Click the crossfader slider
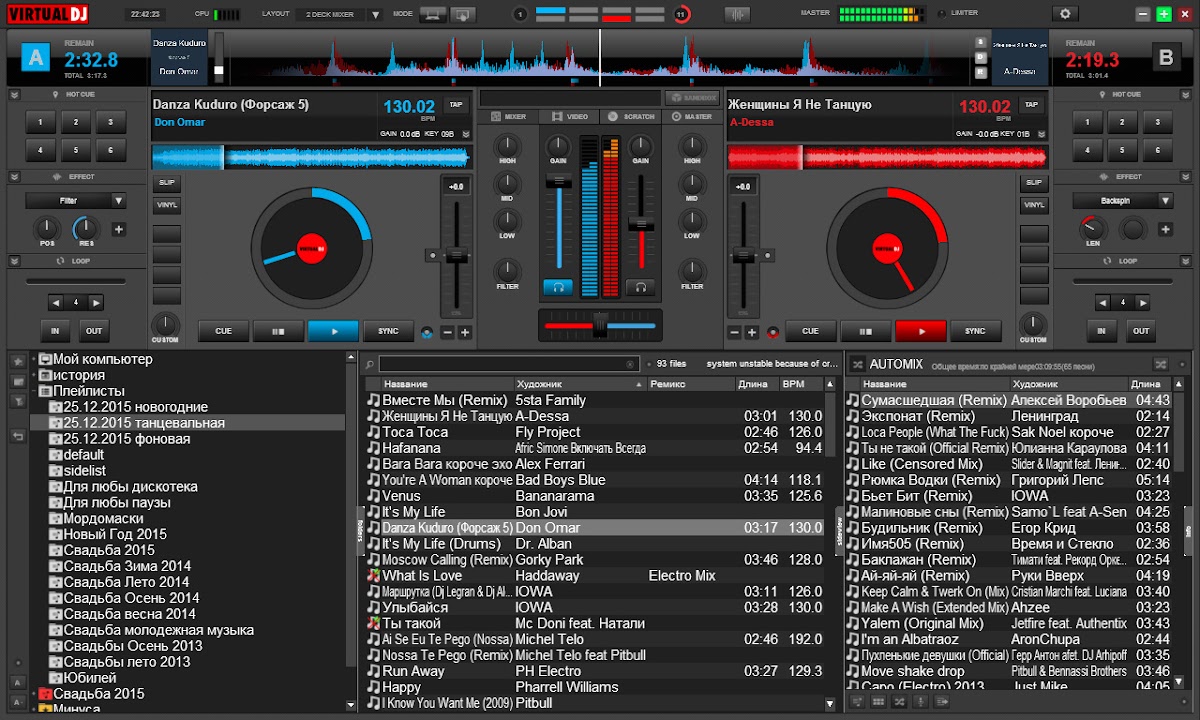Image resolution: width=1200 pixels, height=720 pixels. 599,326
